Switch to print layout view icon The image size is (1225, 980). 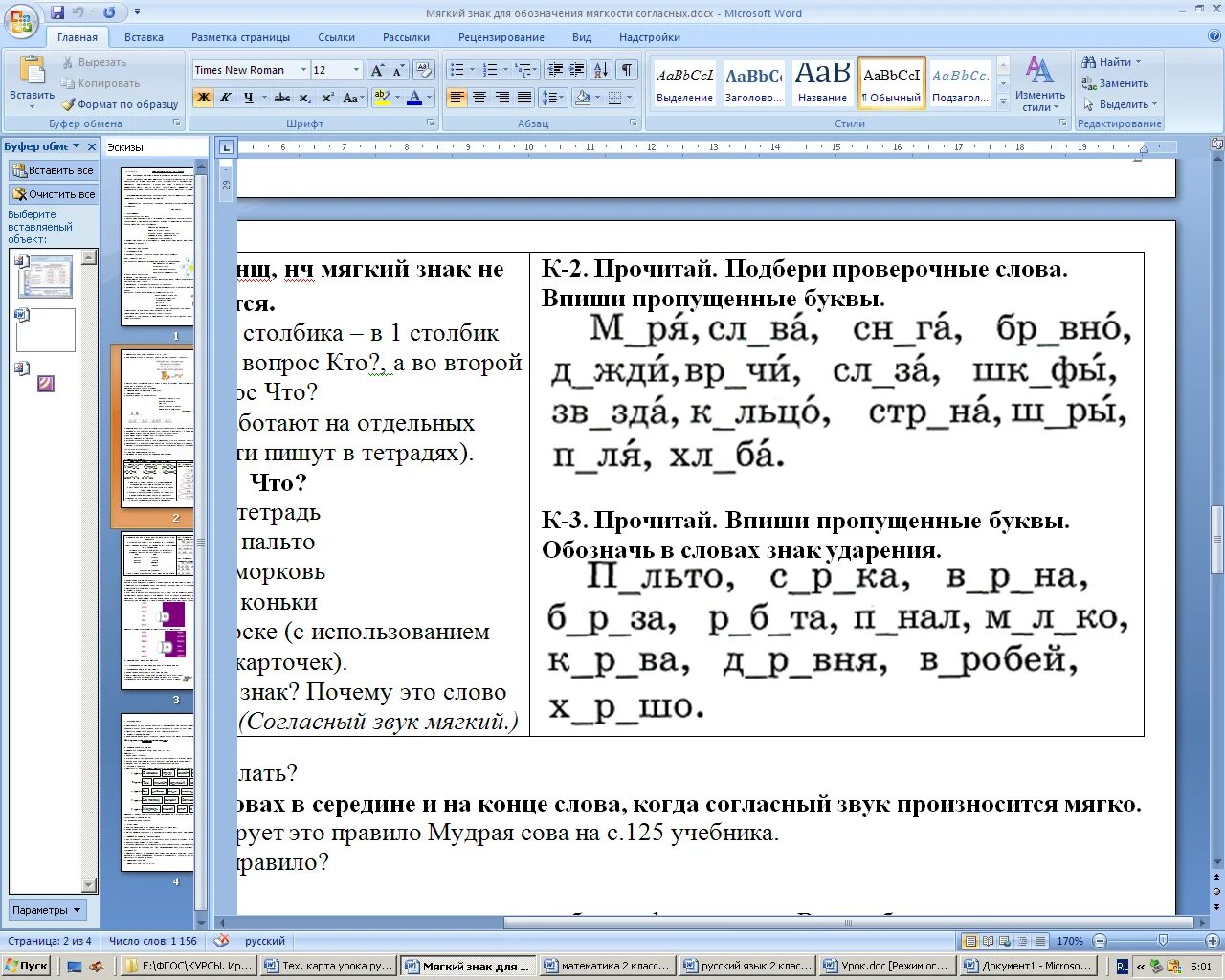970,941
